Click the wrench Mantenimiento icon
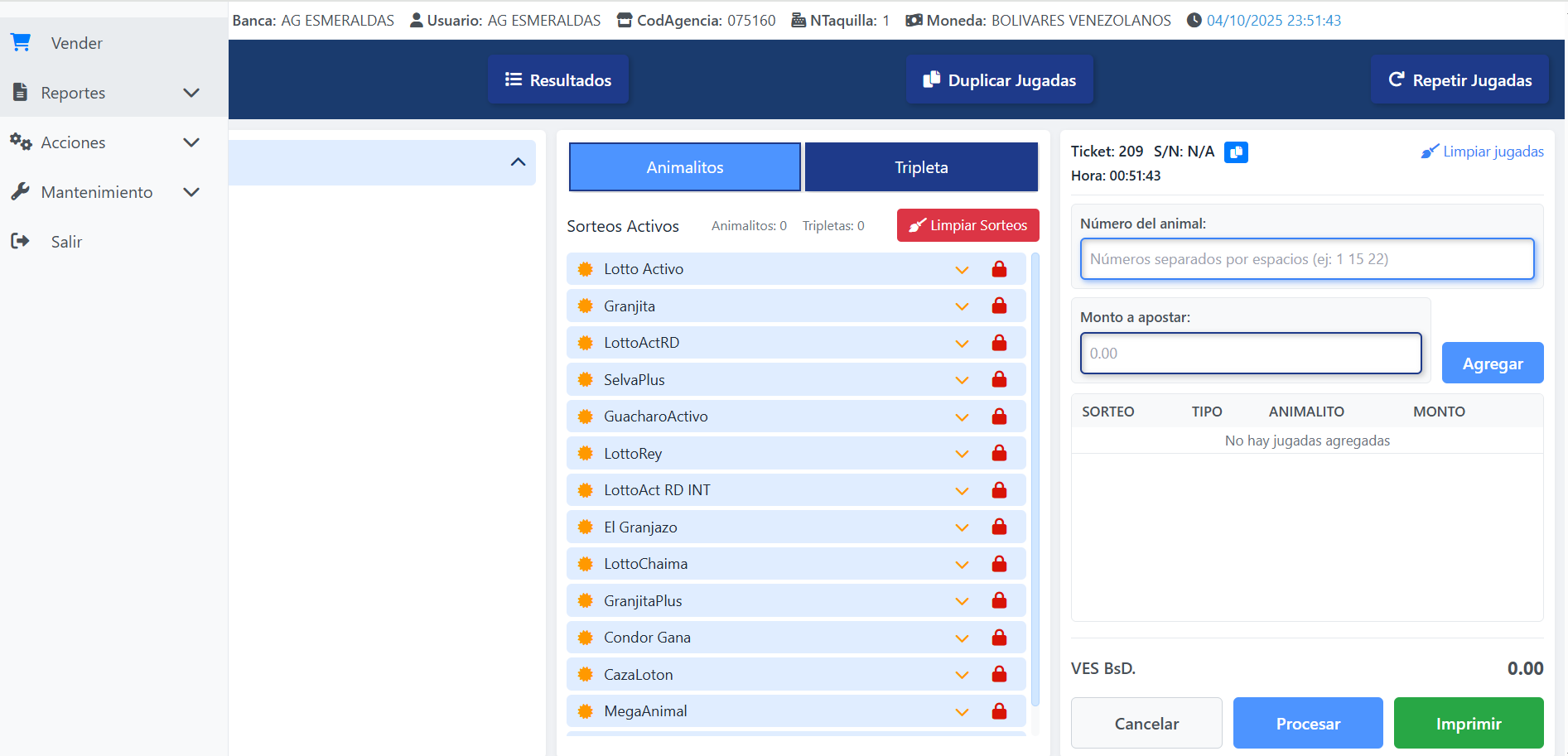 20,191
